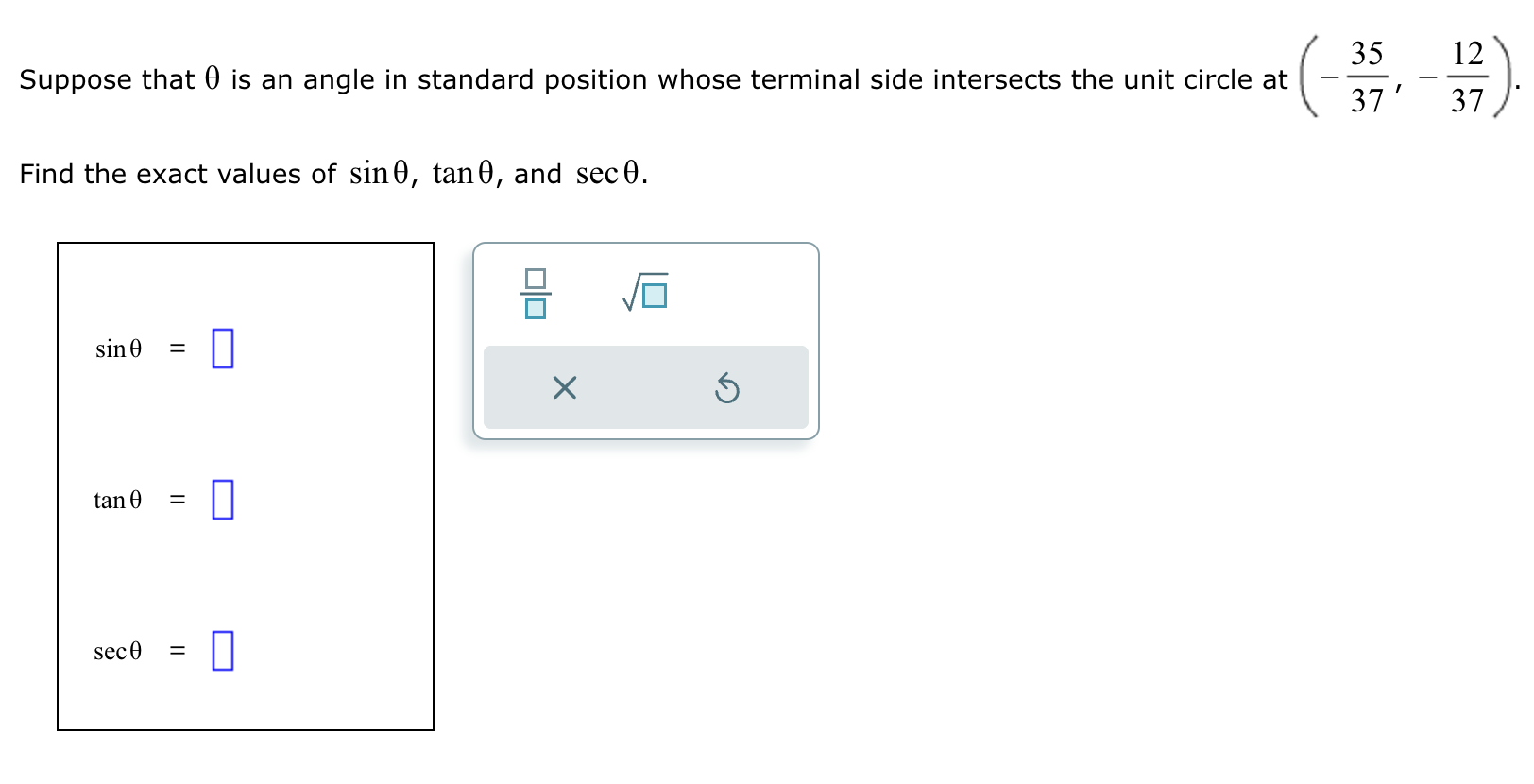Click the numerator square of the fraction icon
This screenshot has height=784, width=1534.
pos(534,279)
